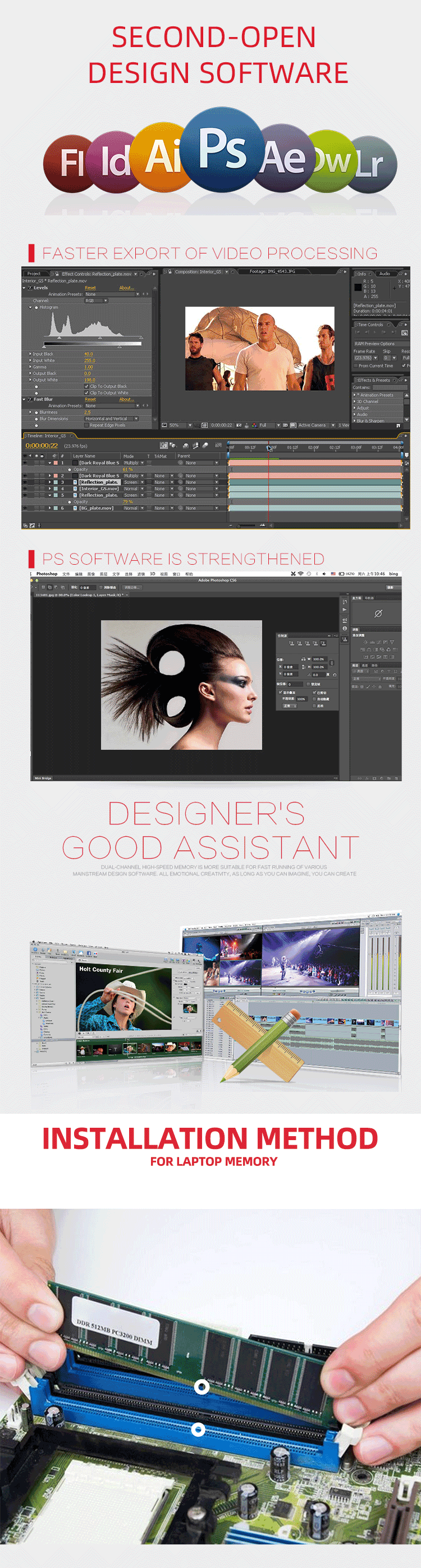Click the InDesign Id logo ball
This screenshot has height=1568, width=421.
(x=112, y=162)
